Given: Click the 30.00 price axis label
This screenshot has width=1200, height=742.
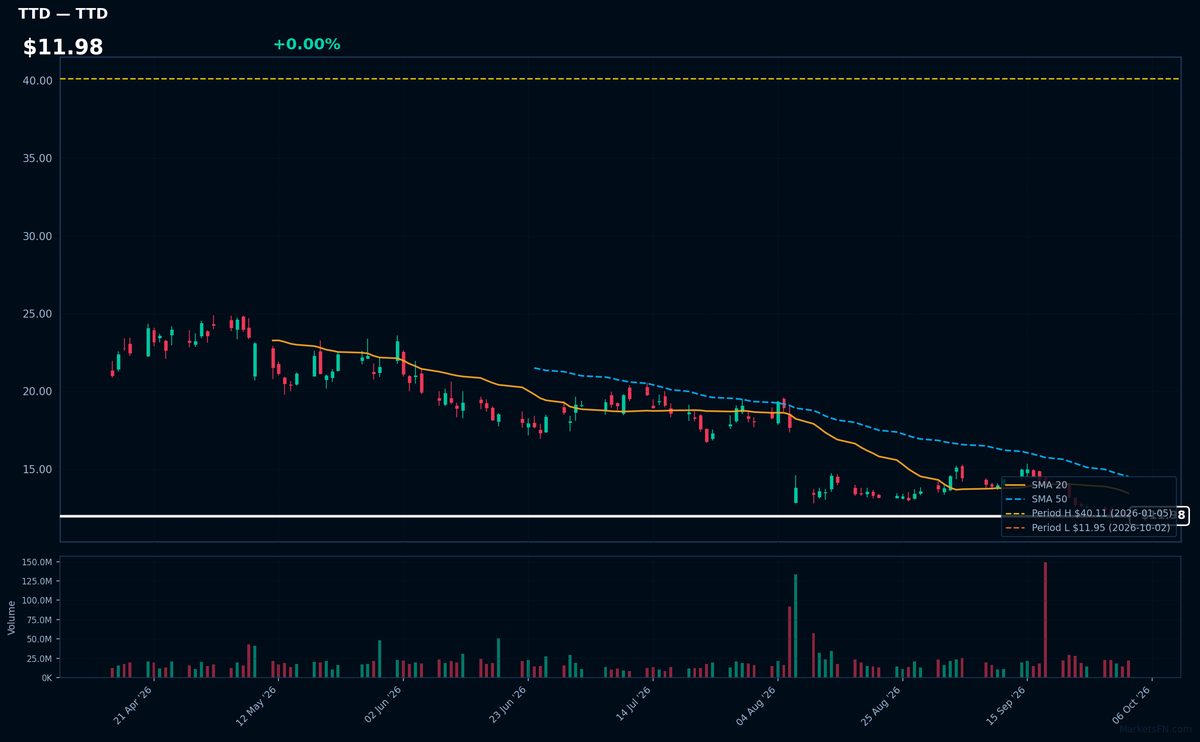Looking at the screenshot, I should [x=38, y=236].
